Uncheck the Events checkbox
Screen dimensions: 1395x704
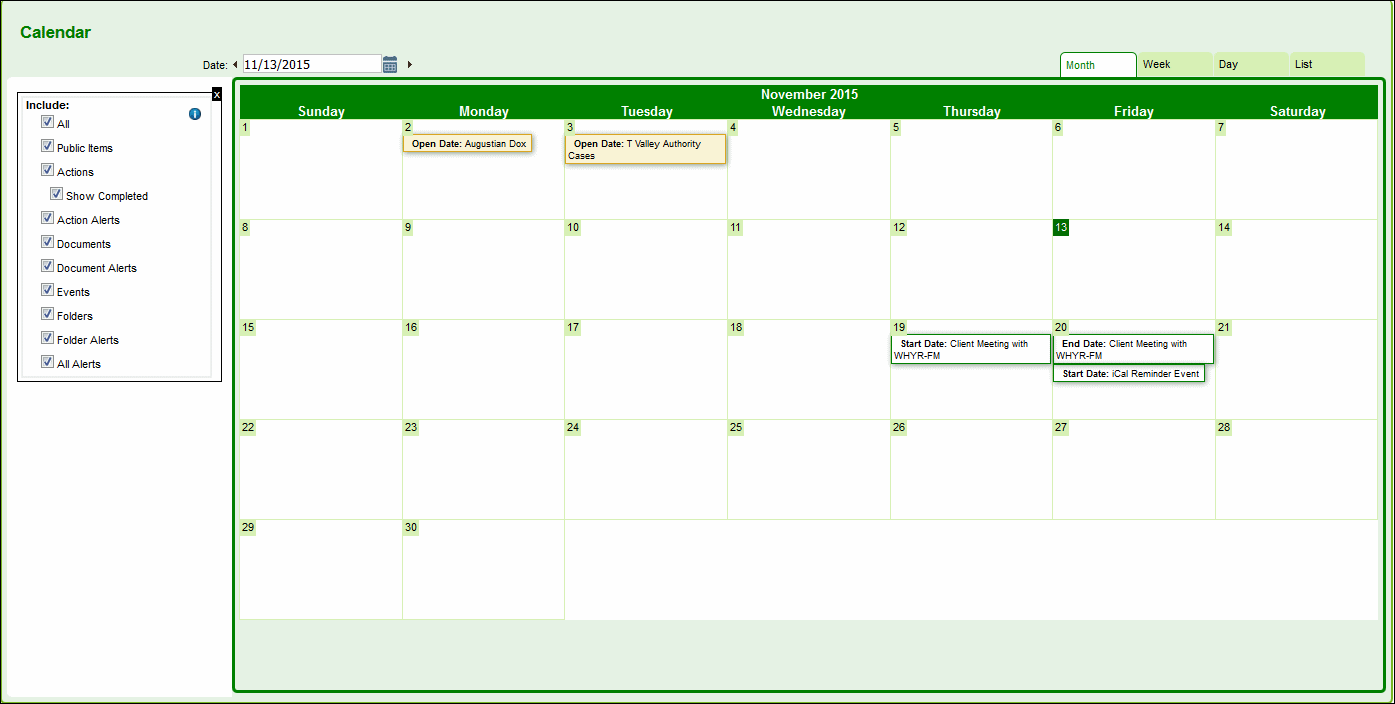pyautogui.click(x=47, y=289)
